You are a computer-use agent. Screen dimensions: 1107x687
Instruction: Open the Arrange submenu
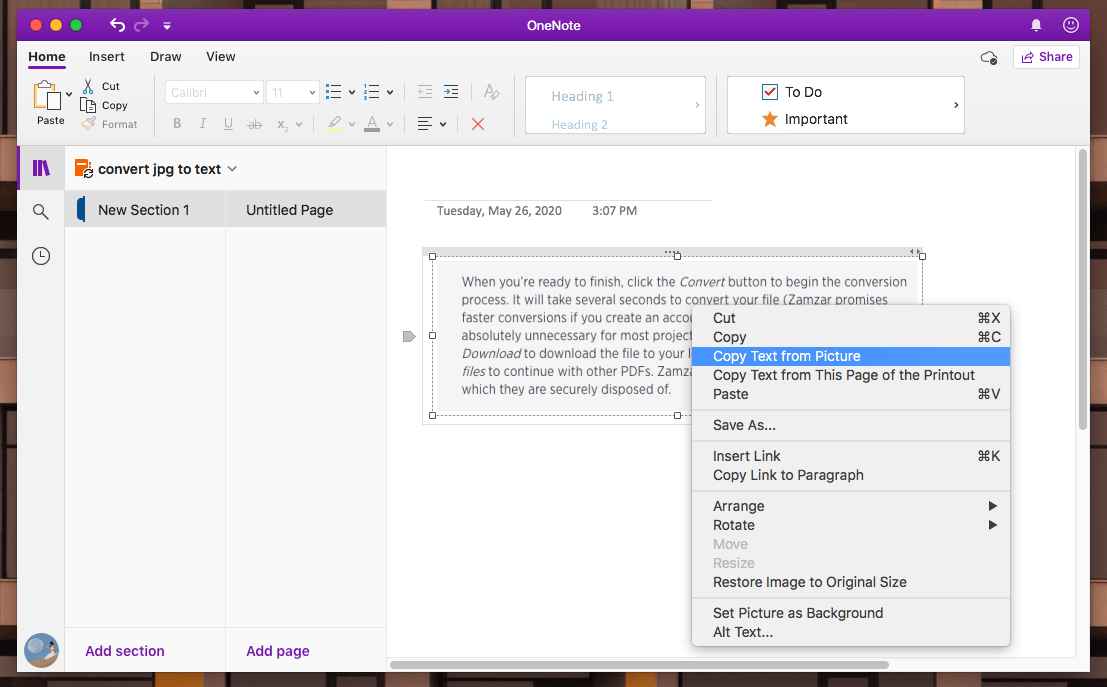[x=851, y=506]
